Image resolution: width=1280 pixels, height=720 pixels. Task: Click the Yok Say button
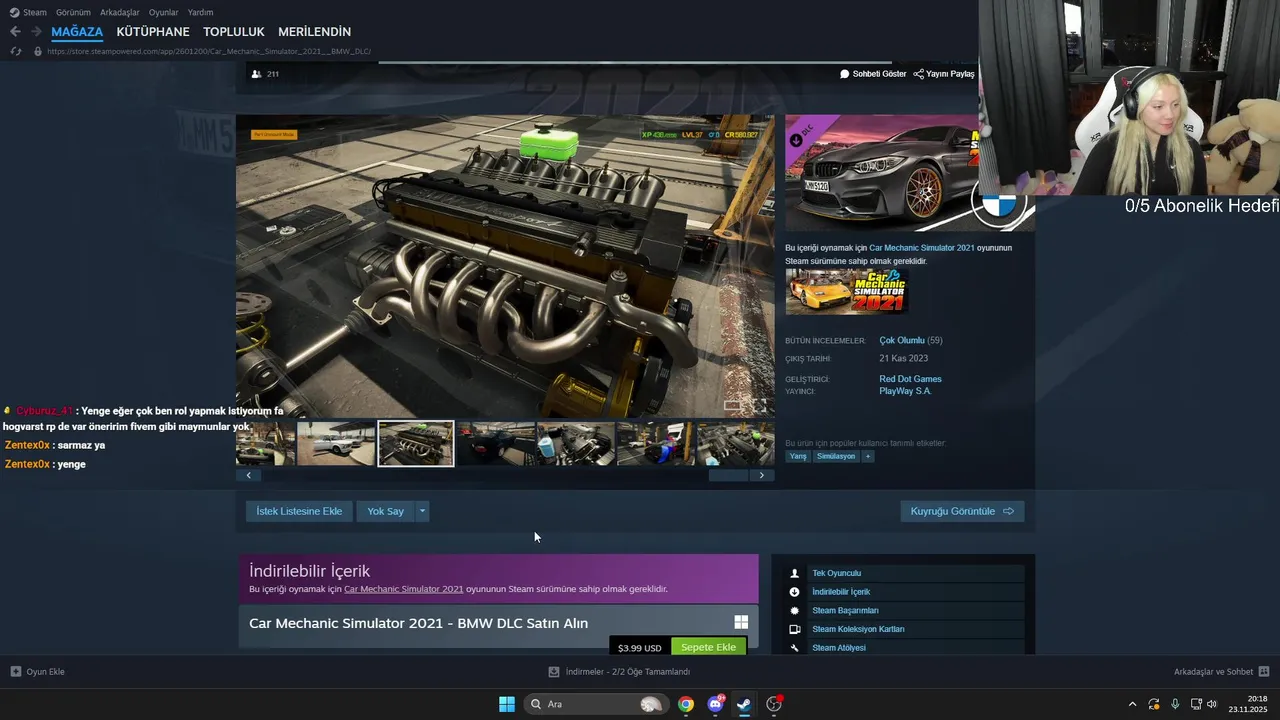pos(385,511)
